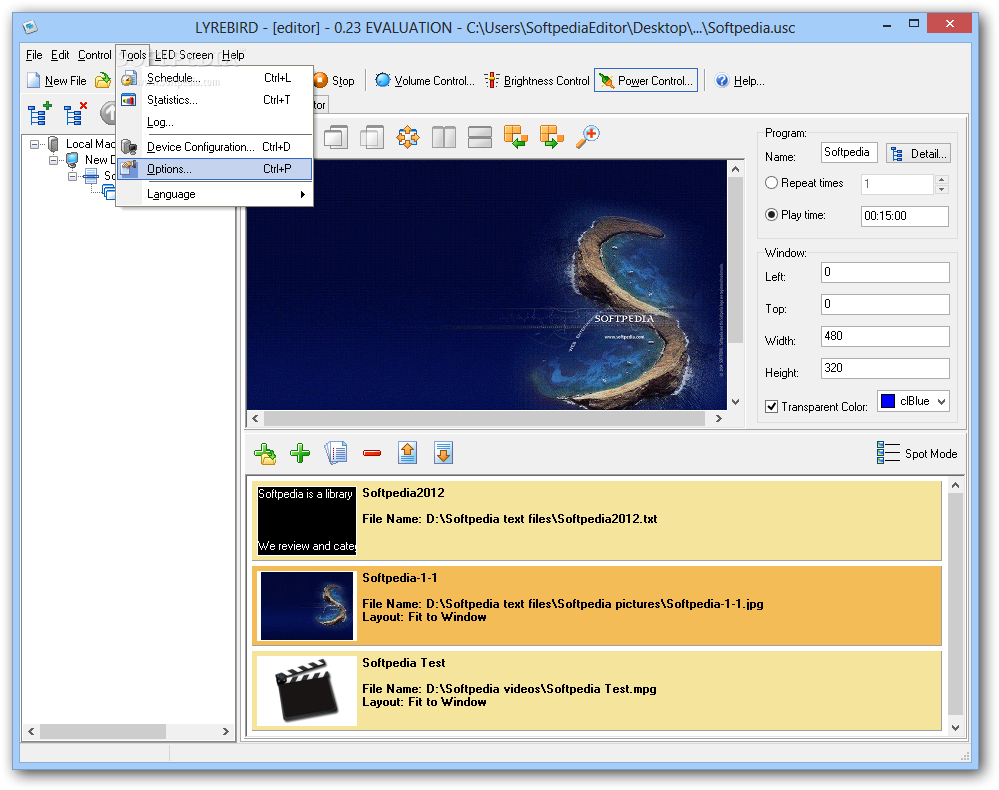Select the Softpedia Test video item
Image resolution: width=999 pixels, height=790 pixels.
point(596,690)
